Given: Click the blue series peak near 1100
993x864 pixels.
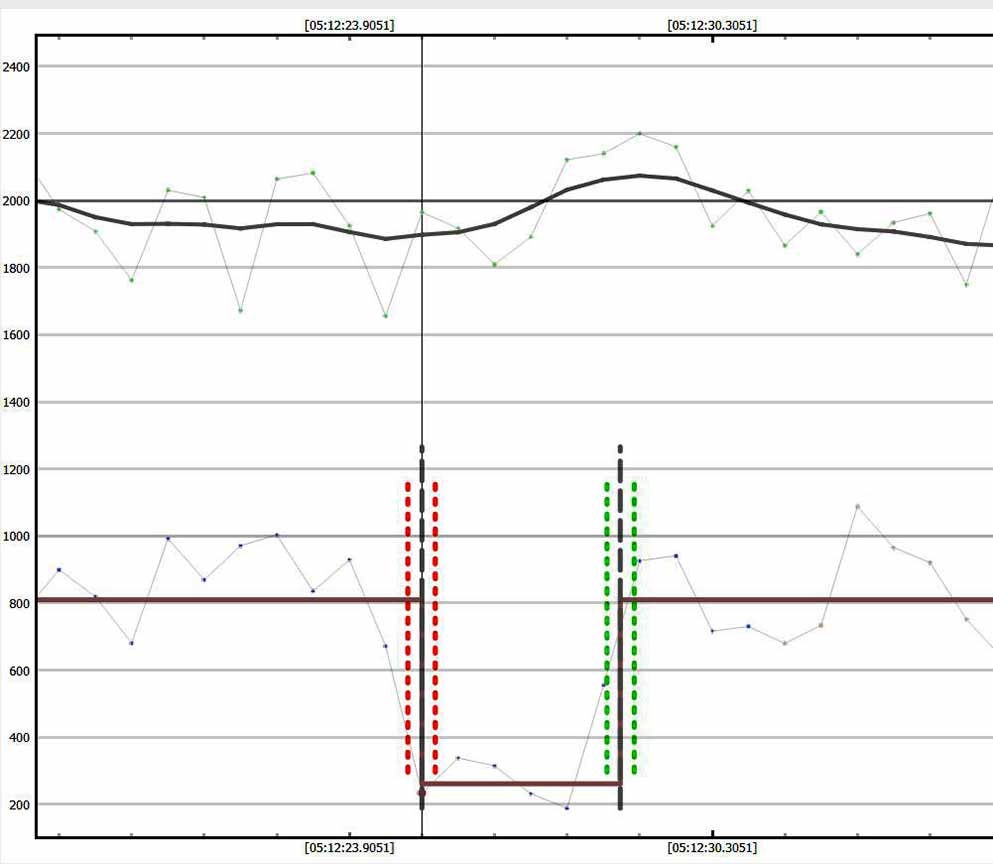Looking at the screenshot, I should [857, 506].
